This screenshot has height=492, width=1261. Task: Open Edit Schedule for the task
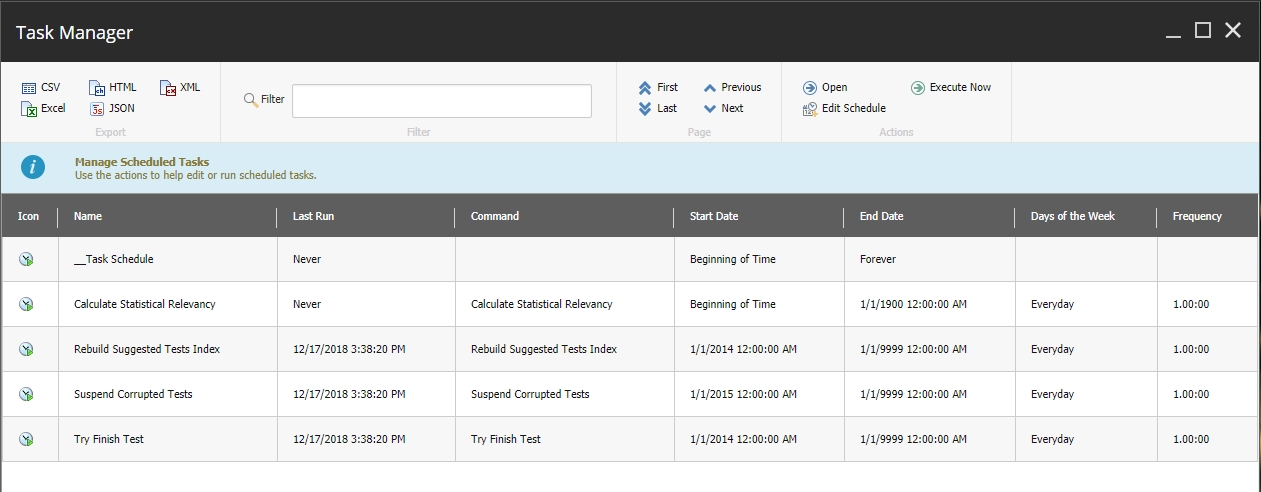point(844,108)
